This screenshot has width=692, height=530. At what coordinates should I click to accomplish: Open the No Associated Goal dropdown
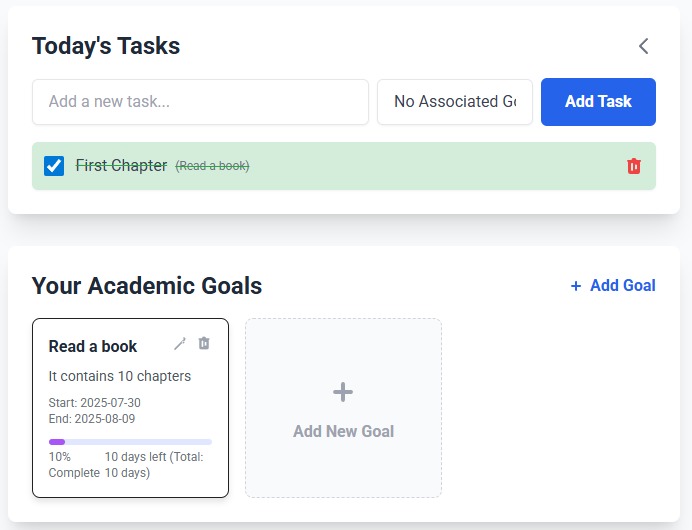tap(455, 102)
